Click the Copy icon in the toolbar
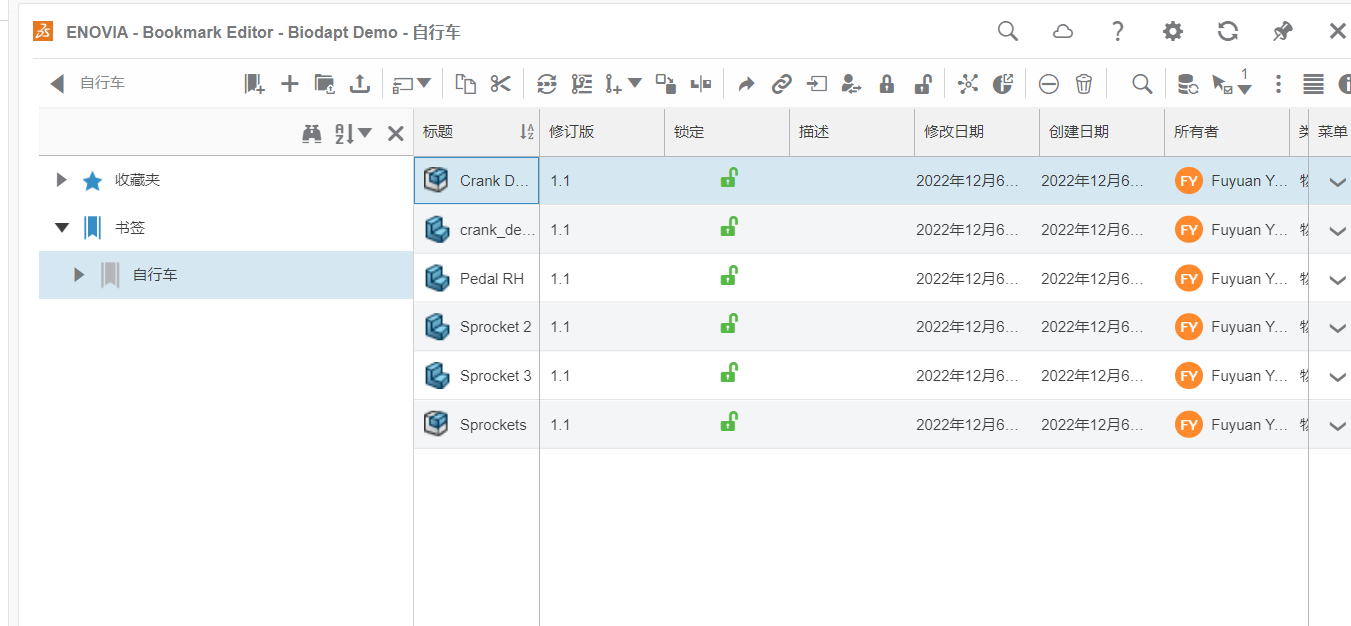 (x=464, y=84)
